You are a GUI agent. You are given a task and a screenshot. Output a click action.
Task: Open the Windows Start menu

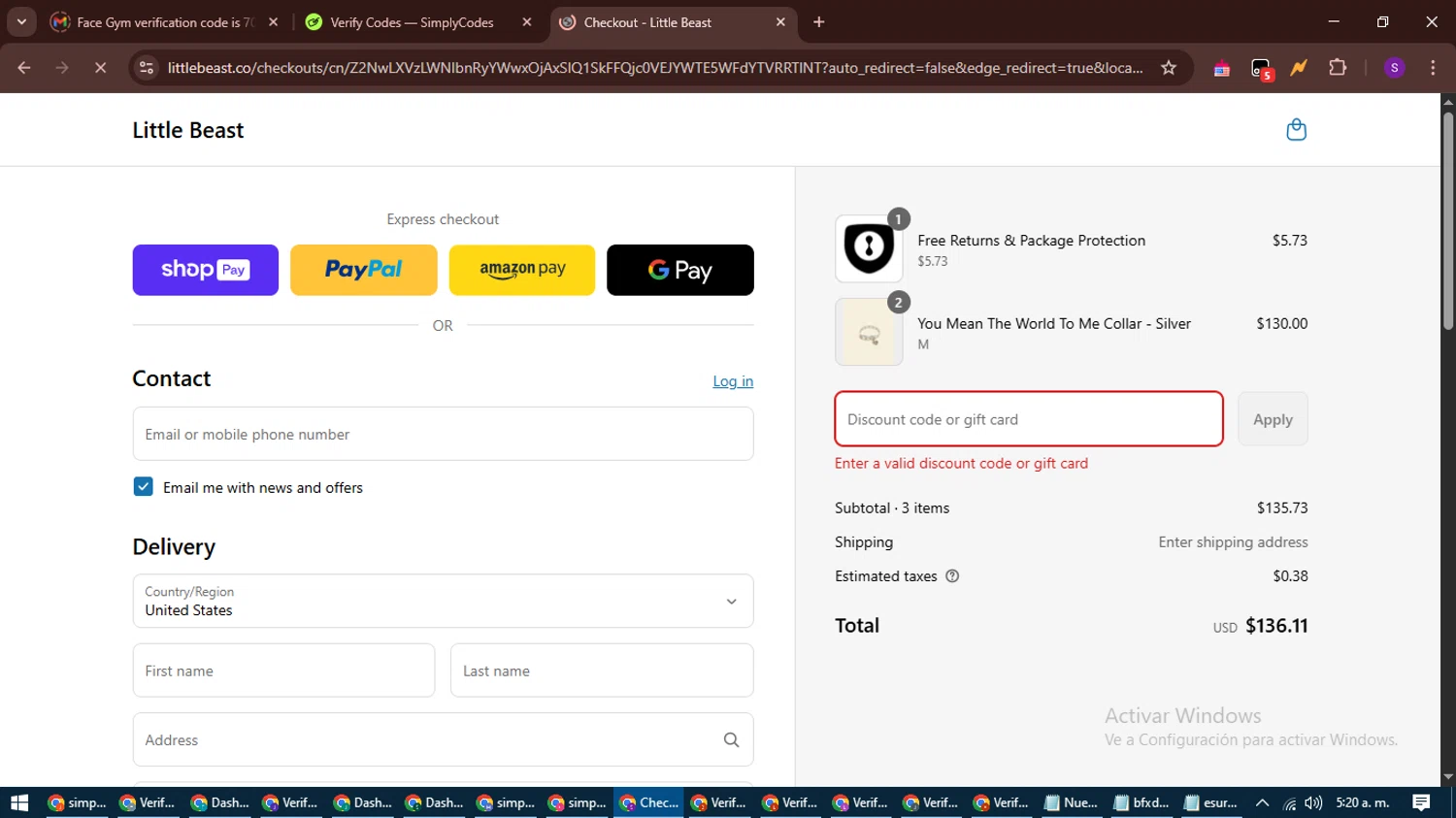pyautogui.click(x=19, y=802)
